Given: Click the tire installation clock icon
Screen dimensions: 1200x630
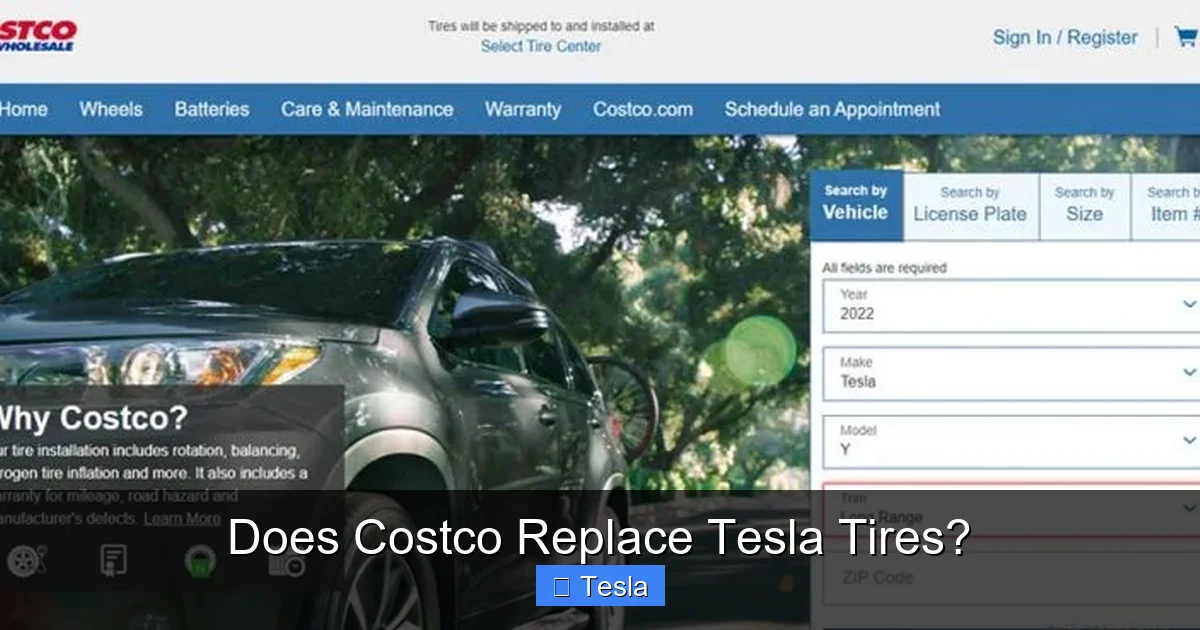Looking at the screenshot, I should pyautogui.click(x=285, y=560).
